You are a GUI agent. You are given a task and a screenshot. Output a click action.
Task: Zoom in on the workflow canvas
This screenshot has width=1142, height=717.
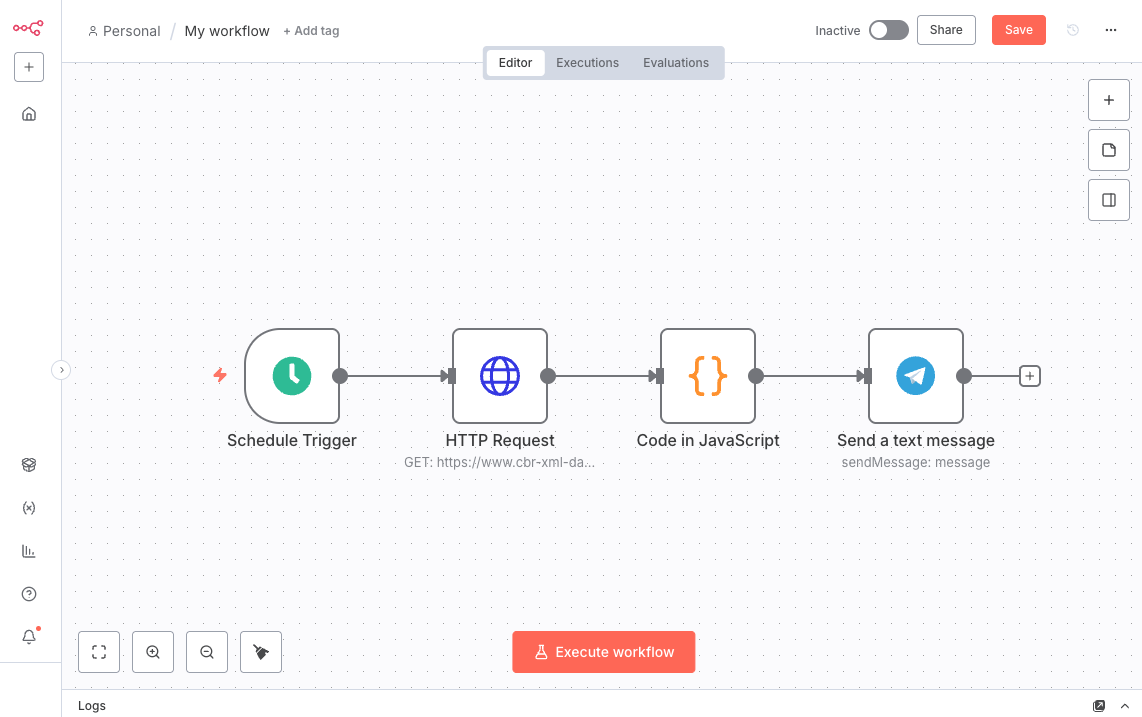click(152, 651)
